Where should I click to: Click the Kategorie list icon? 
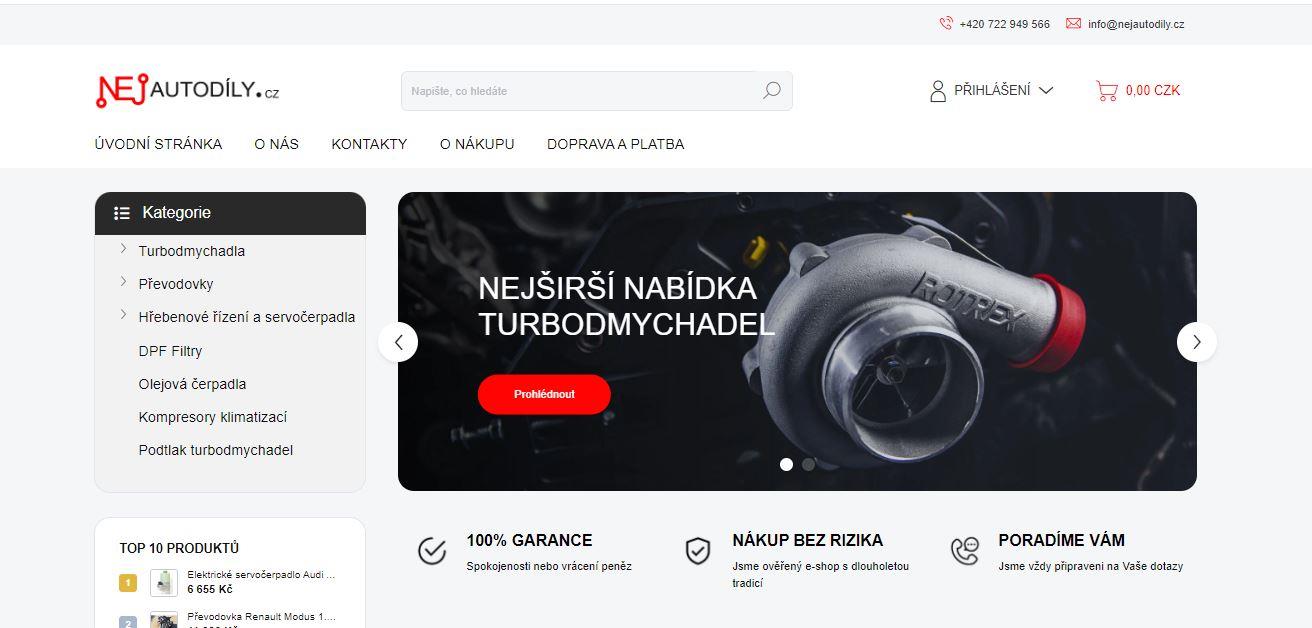click(x=122, y=213)
